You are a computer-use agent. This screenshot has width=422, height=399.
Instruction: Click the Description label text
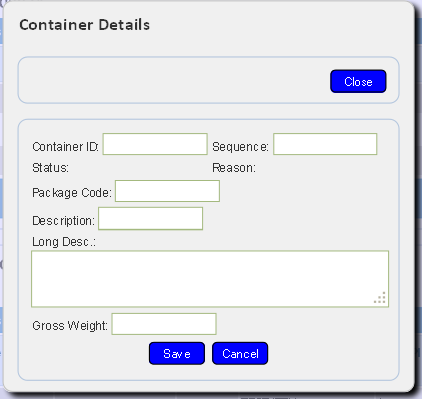(x=63, y=221)
